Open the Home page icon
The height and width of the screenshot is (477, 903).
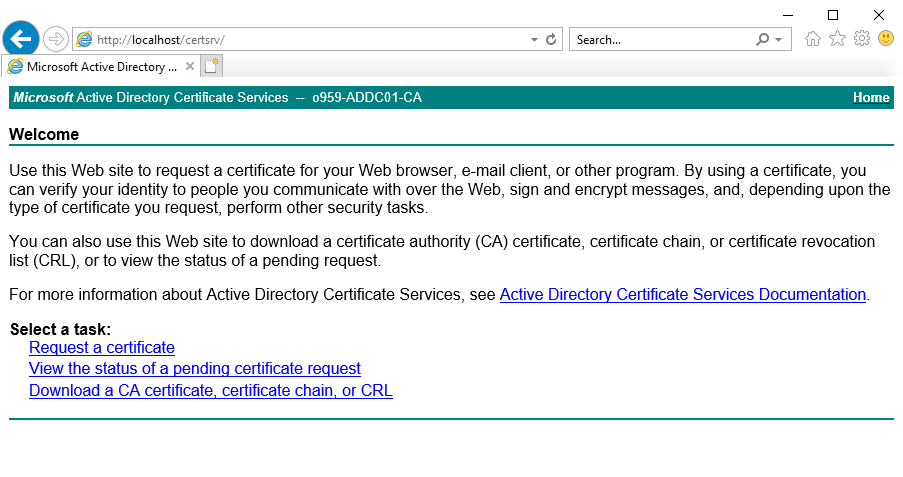(813, 39)
